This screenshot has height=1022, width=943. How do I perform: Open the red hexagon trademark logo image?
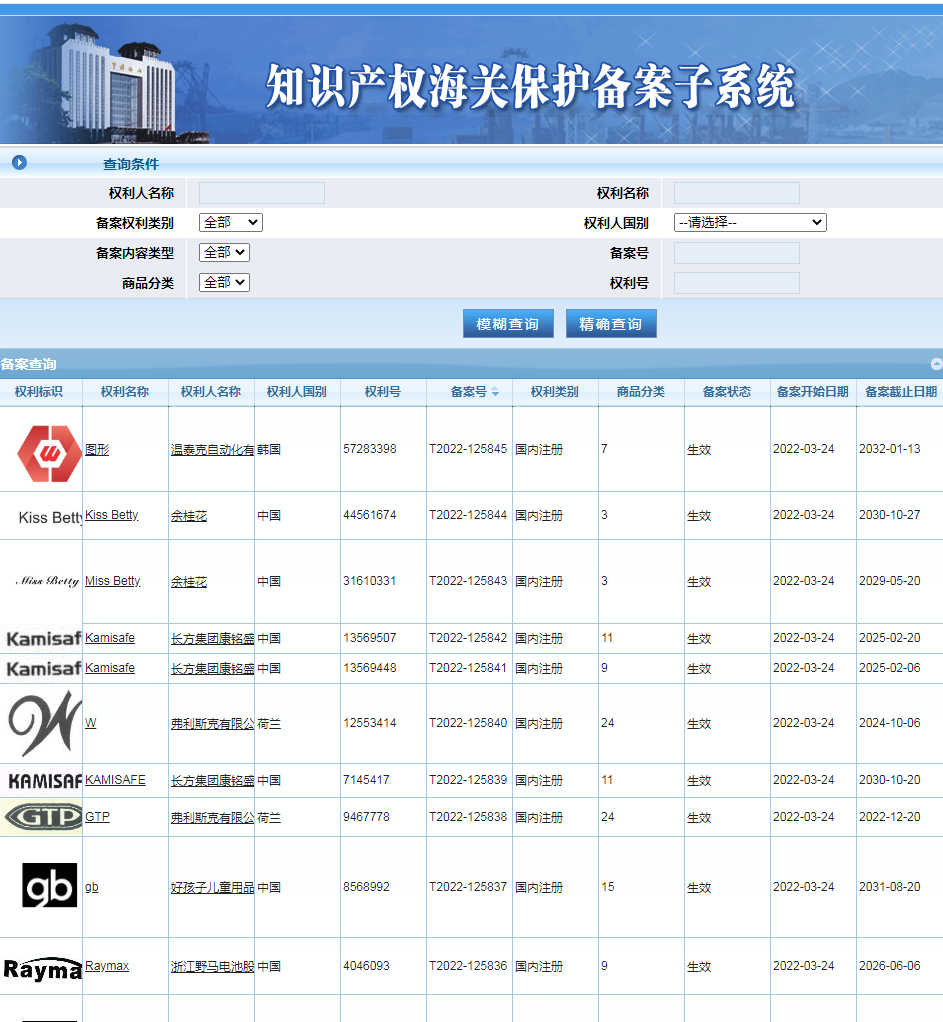coord(49,453)
